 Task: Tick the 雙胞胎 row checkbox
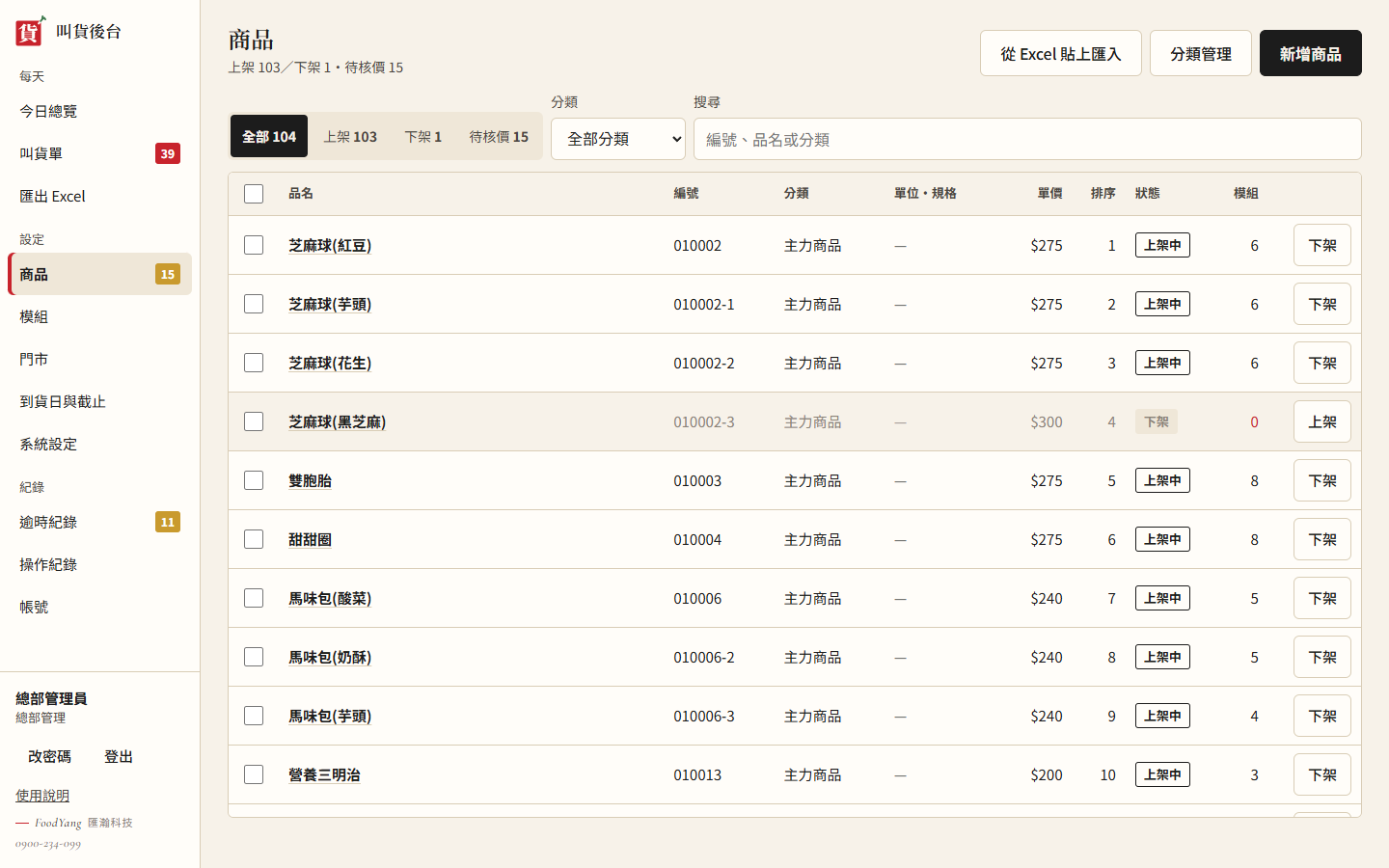(x=254, y=480)
